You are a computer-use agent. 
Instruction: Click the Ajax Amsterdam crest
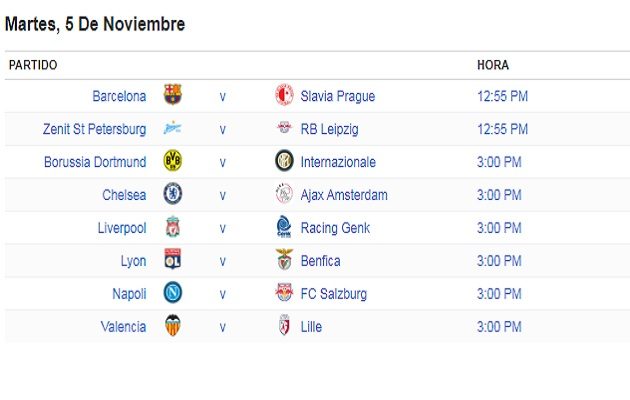284,195
